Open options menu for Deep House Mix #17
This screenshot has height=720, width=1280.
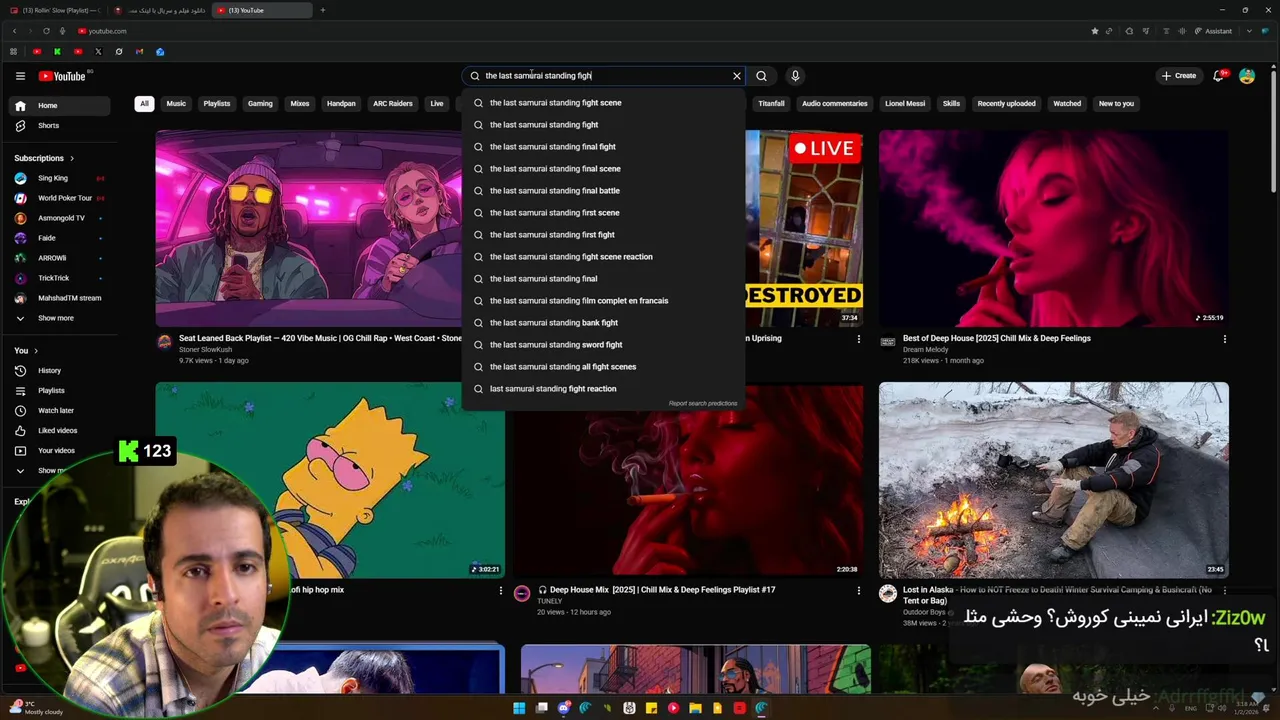pyautogui.click(x=858, y=591)
